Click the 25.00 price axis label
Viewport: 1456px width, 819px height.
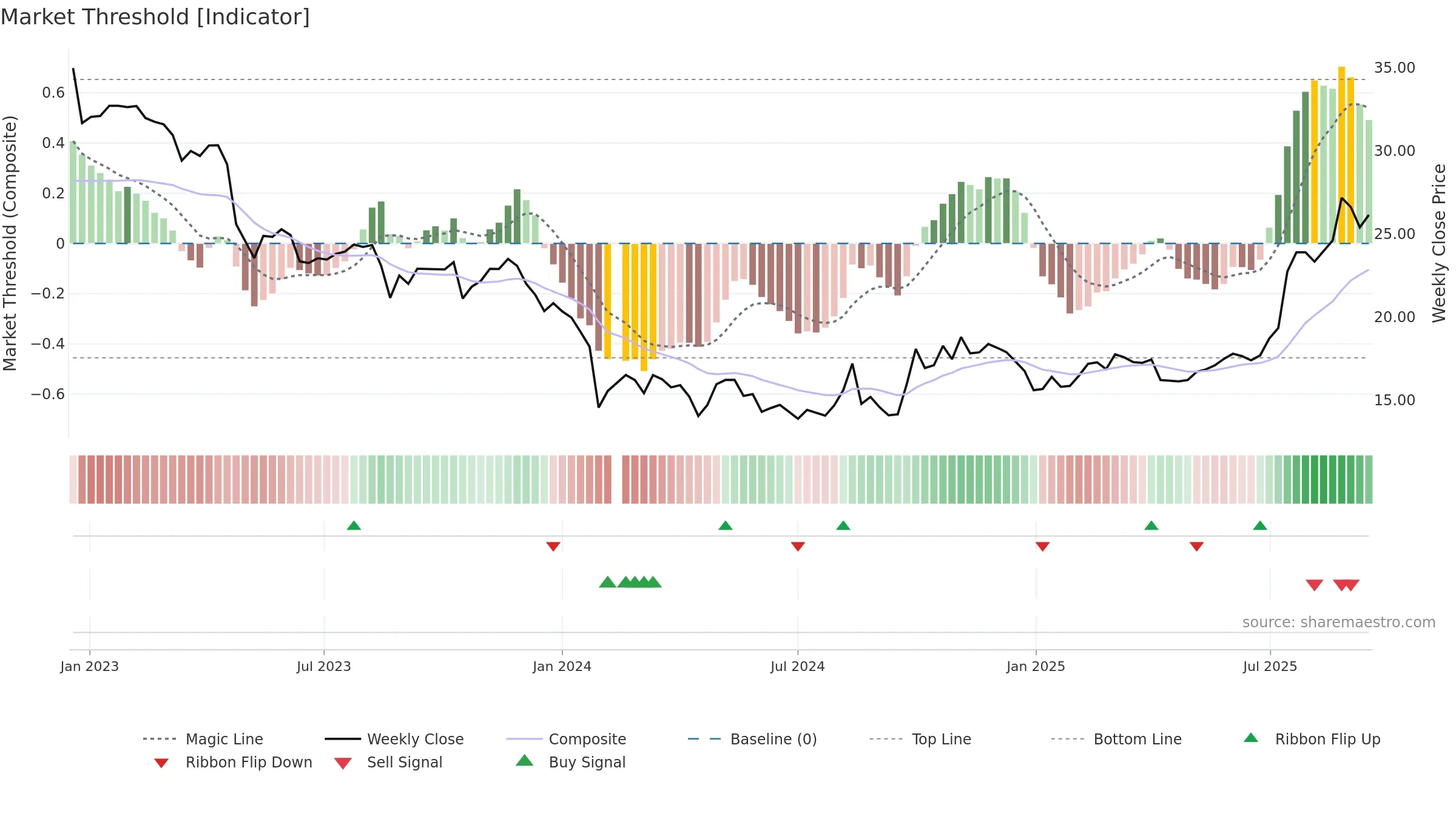[x=1395, y=234]
